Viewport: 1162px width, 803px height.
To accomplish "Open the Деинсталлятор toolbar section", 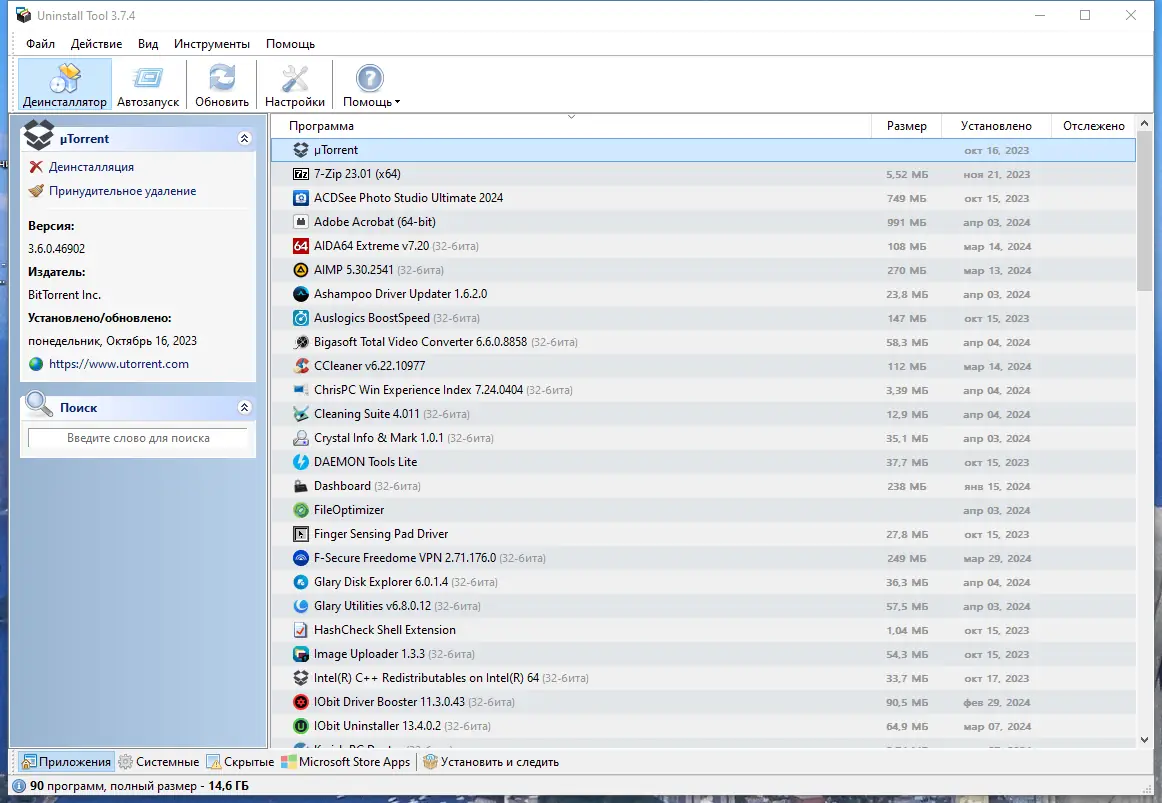I will point(65,85).
